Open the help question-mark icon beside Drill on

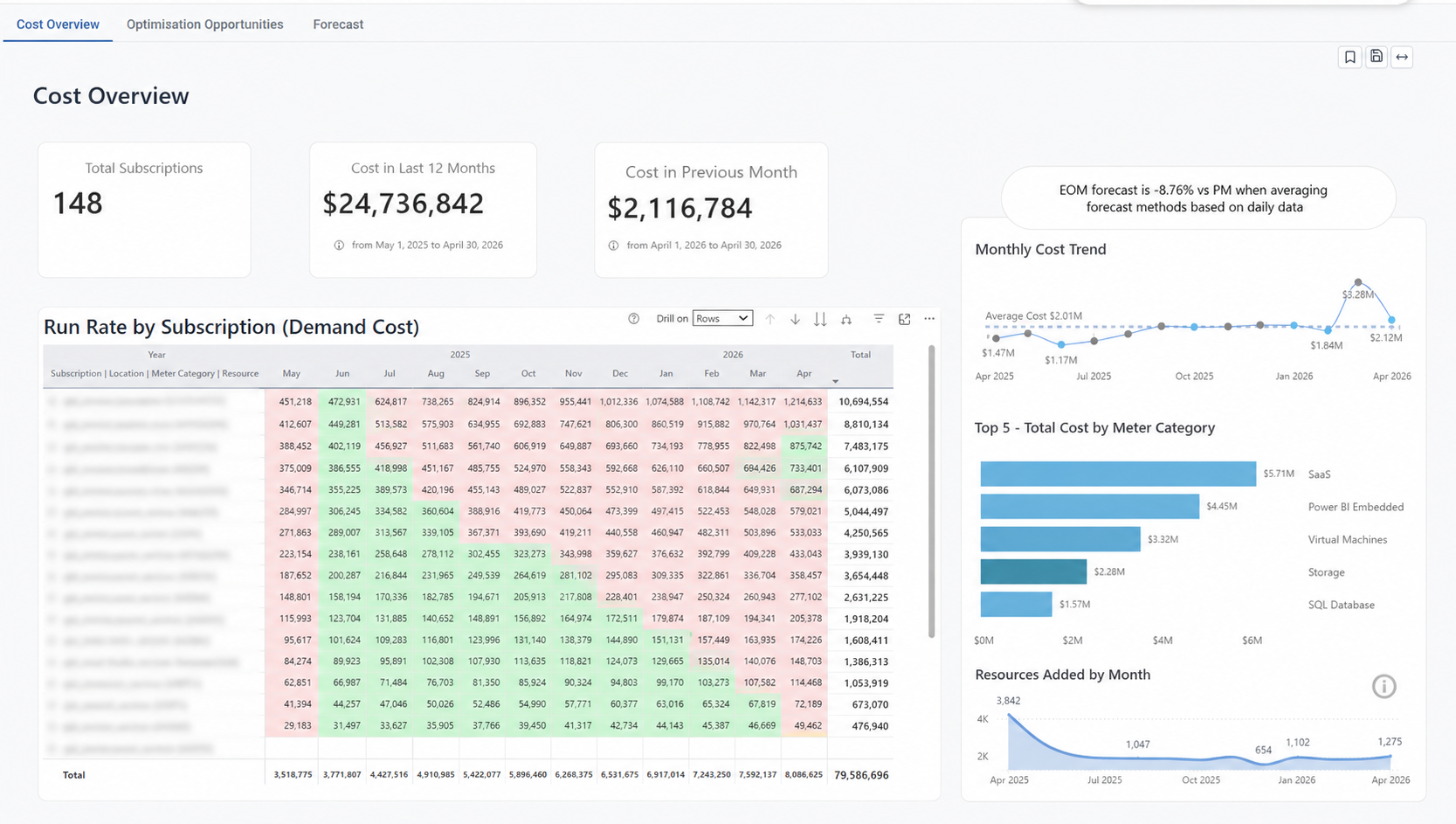tap(634, 319)
